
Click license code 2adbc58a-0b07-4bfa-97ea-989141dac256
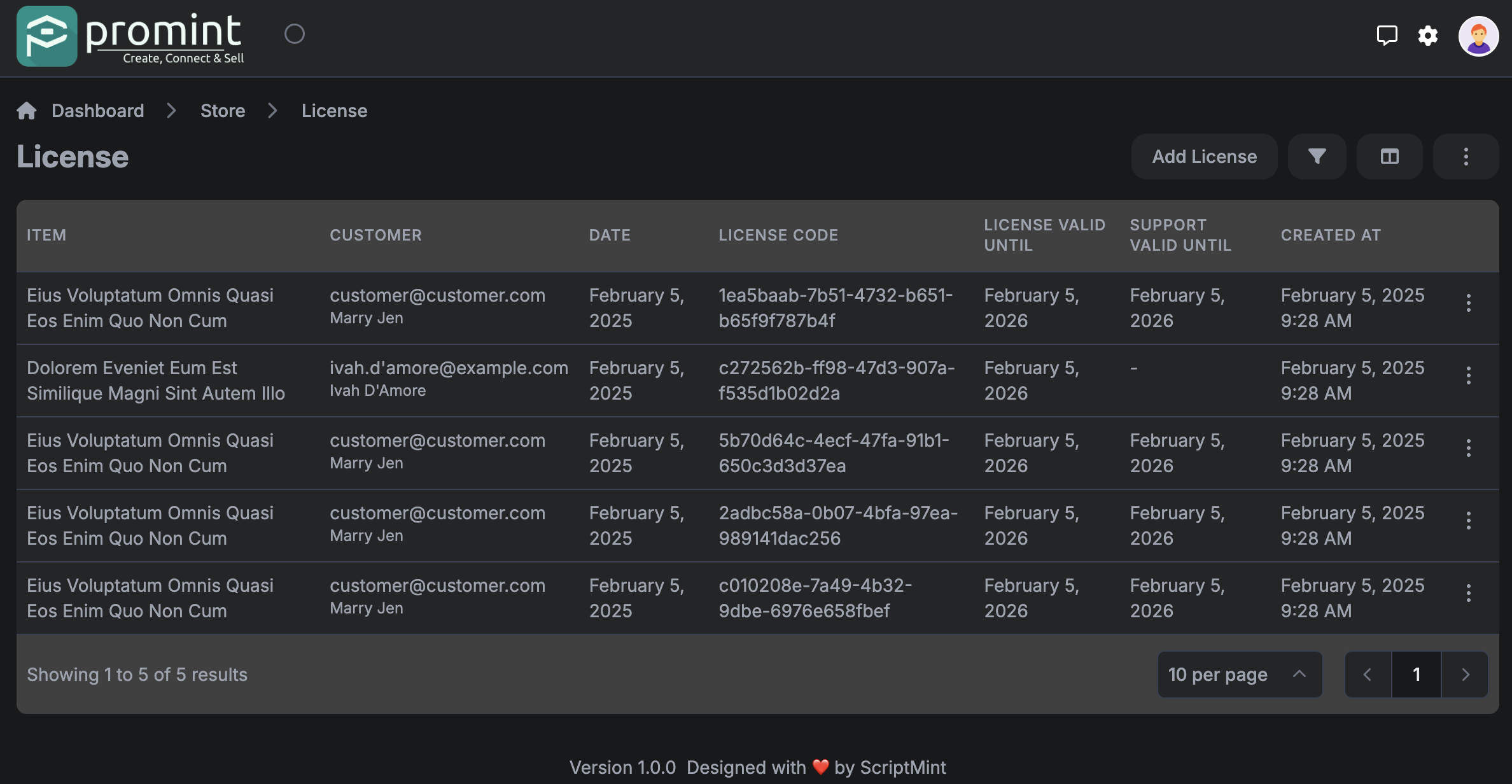[x=838, y=526]
